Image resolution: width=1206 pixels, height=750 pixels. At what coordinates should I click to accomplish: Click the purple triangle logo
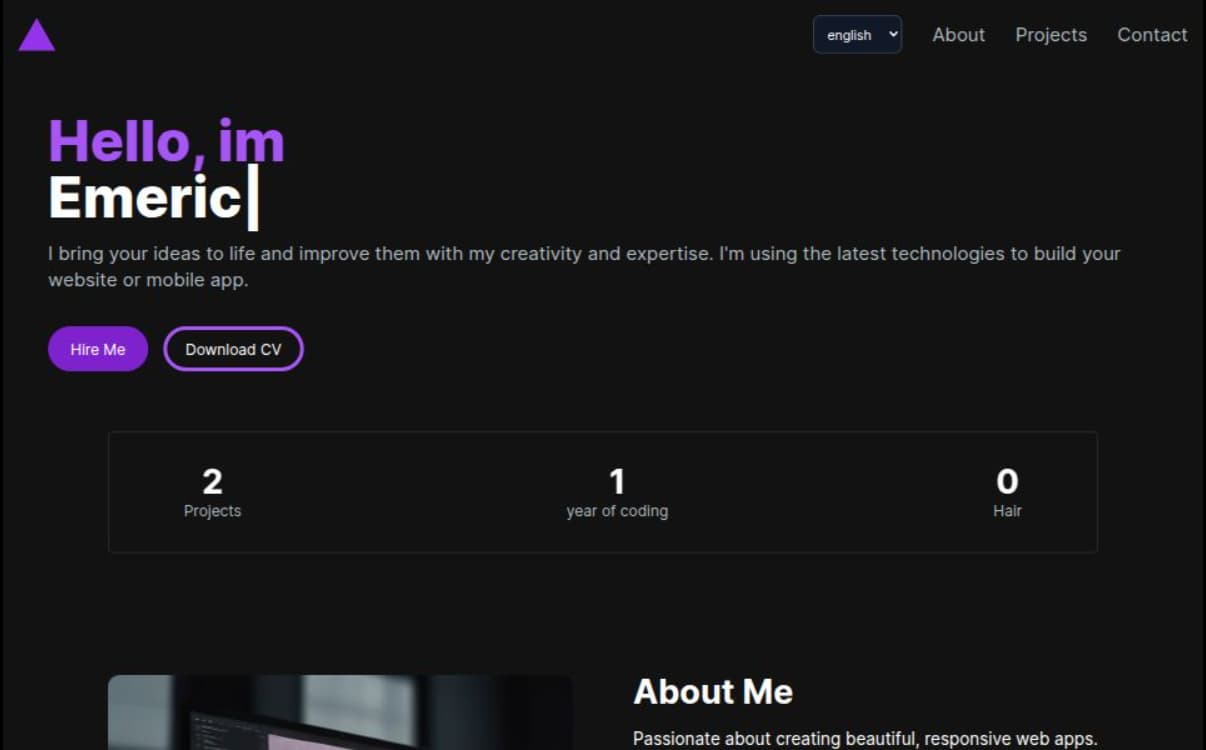37,36
